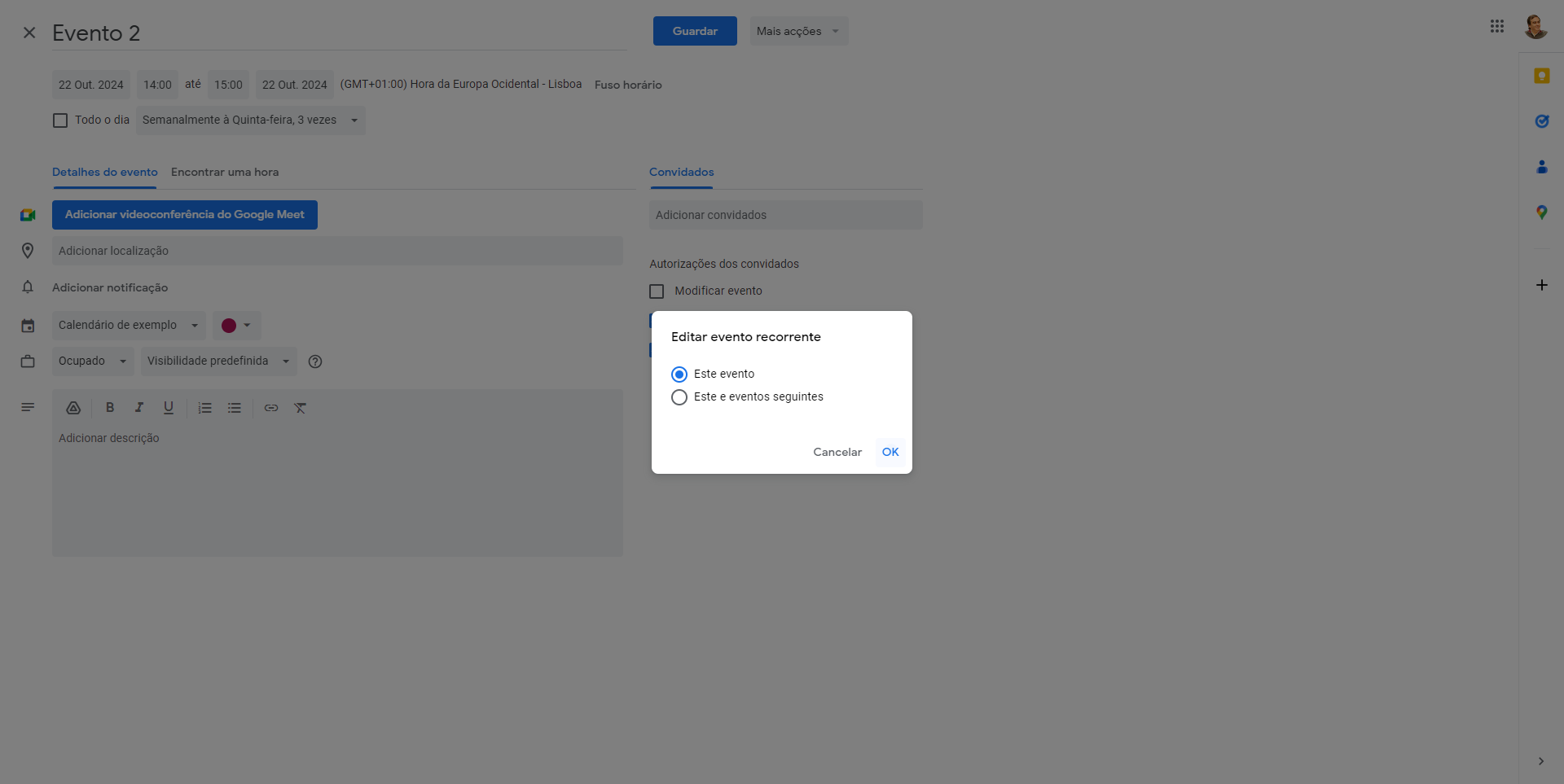
Task: Remove formatting from the description
Action: coord(301,408)
